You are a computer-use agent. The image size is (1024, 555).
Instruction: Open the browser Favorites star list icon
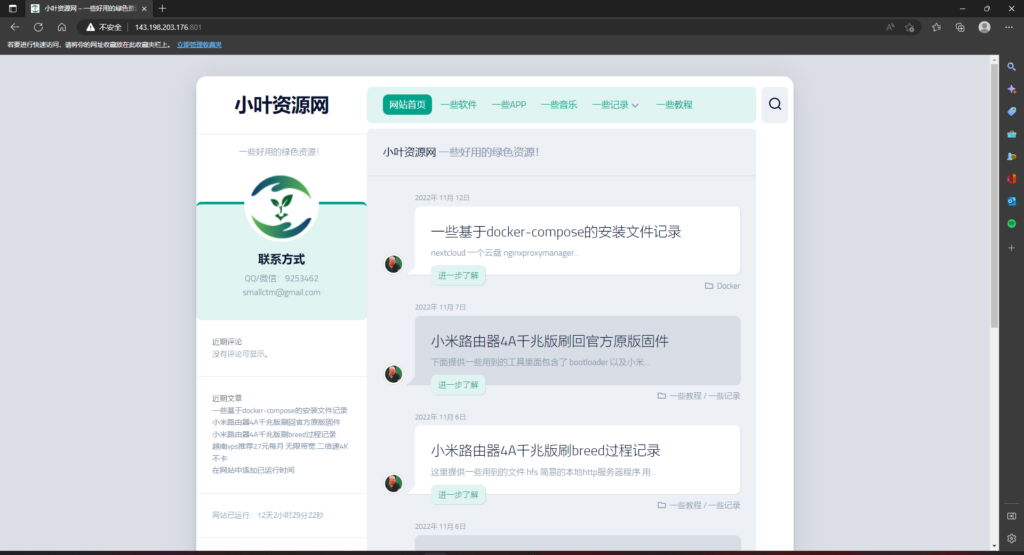pos(936,27)
